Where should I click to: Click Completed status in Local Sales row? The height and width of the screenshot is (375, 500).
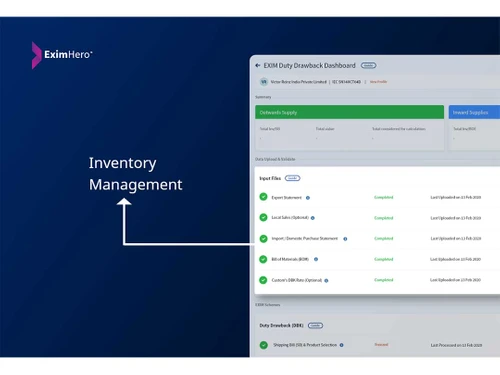[x=384, y=218]
